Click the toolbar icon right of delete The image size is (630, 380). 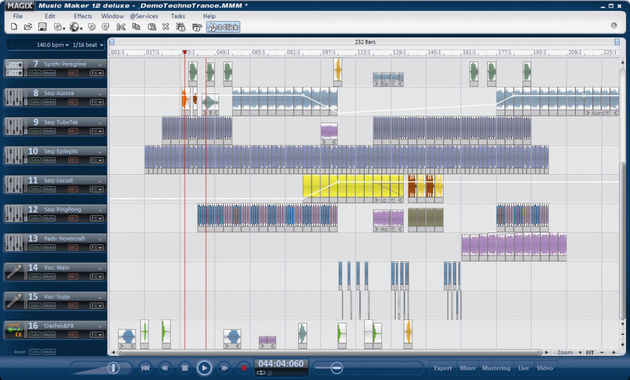point(181,27)
